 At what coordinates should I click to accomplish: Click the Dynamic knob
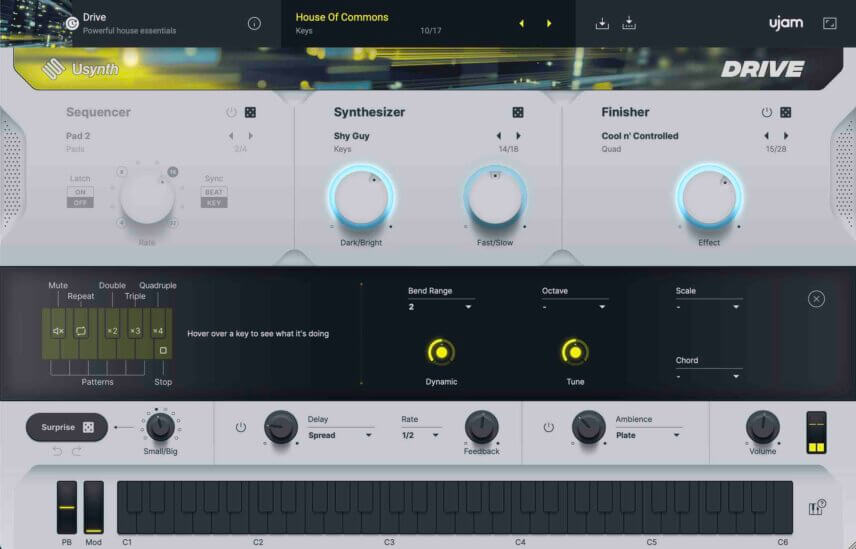(441, 353)
